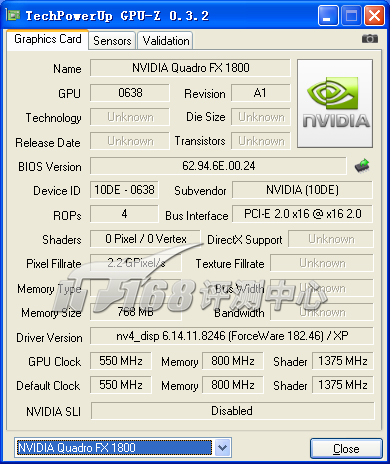Click the BIOS save chip icon
This screenshot has width=392, height=464.
[x=362, y=165]
